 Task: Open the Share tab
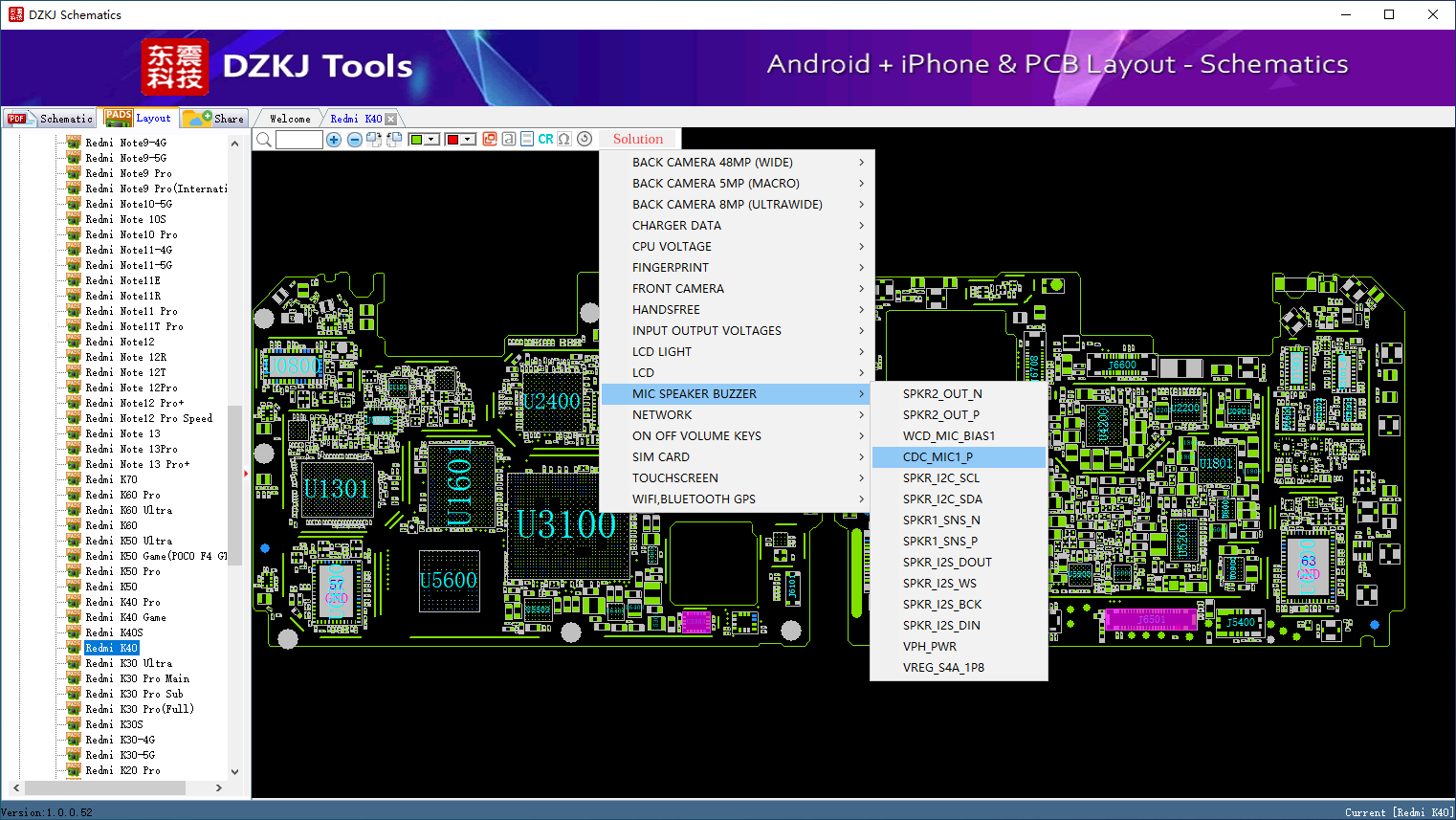click(215, 119)
